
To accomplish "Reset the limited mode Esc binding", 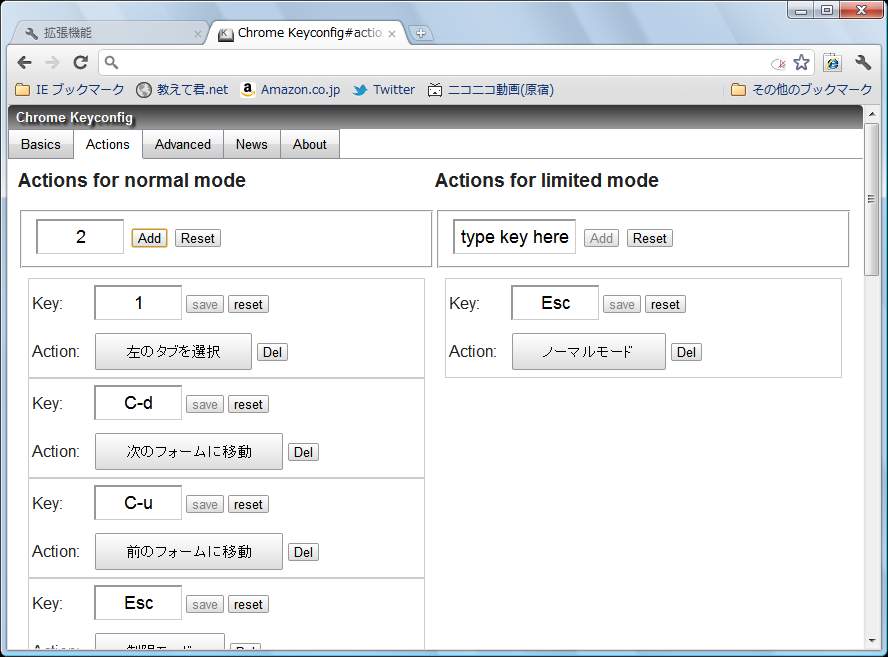I will (665, 305).
